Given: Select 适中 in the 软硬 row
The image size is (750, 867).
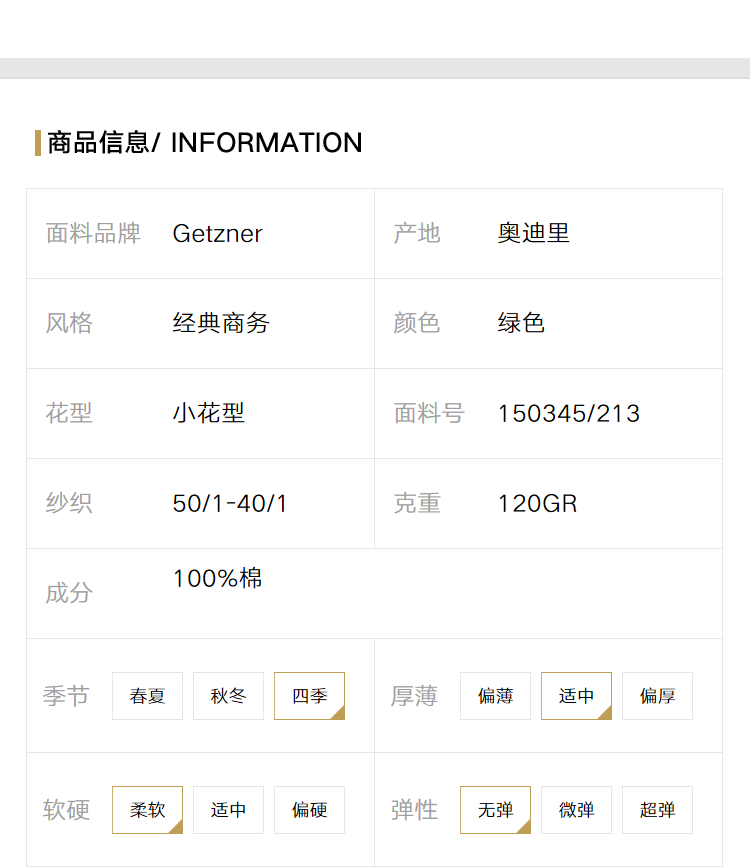Looking at the screenshot, I should tap(228, 809).
